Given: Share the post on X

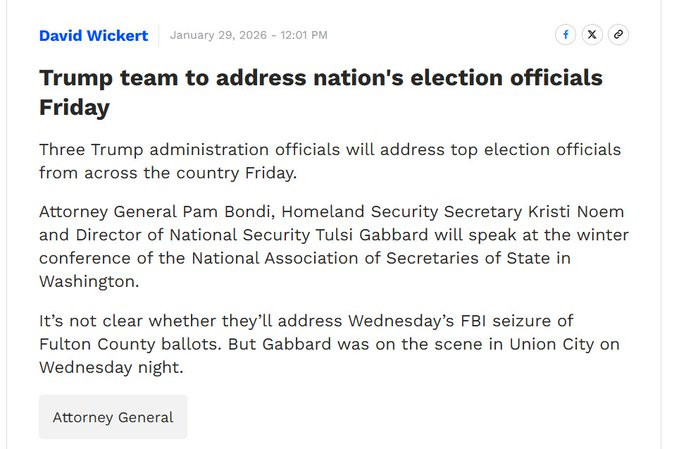Looking at the screenshot, I should (592, 35).
